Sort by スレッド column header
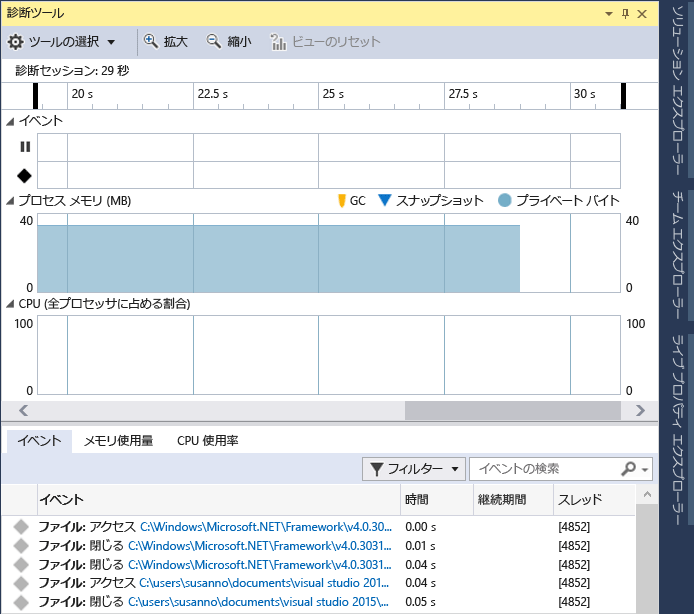 [594, 500]
